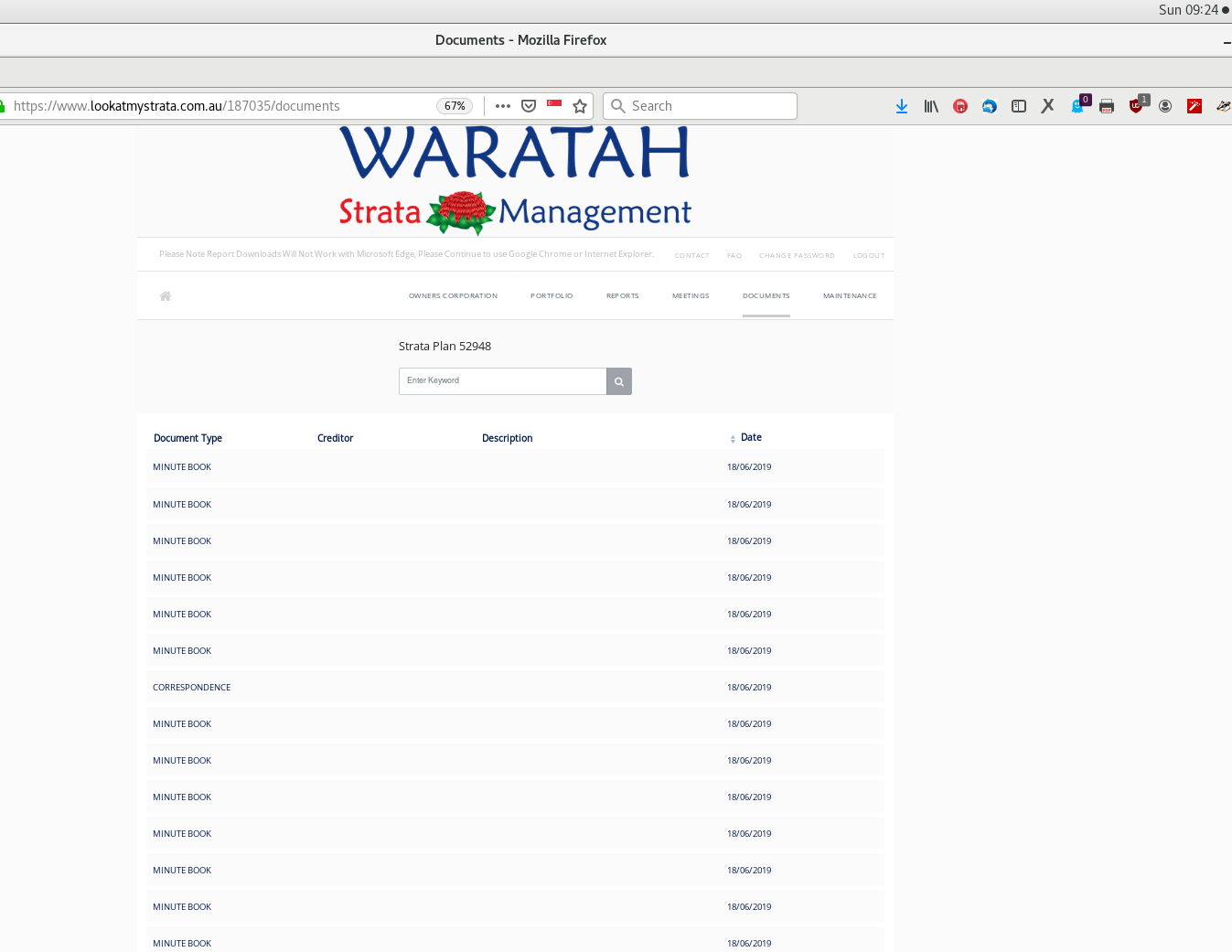The height and width of the screenshot is (952, 1232).
Task: Open the uBlock Origin shield icon
Action: (1136, 106)
